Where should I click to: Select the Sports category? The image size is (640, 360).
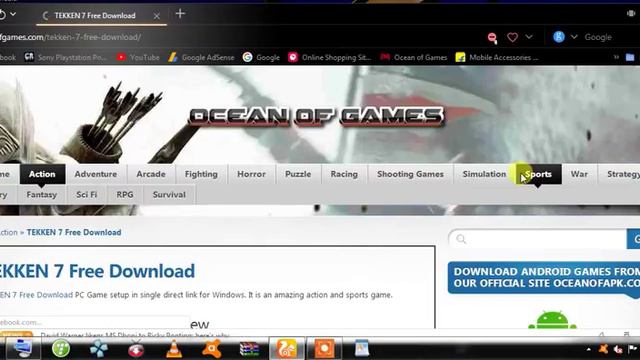(538, 174)
